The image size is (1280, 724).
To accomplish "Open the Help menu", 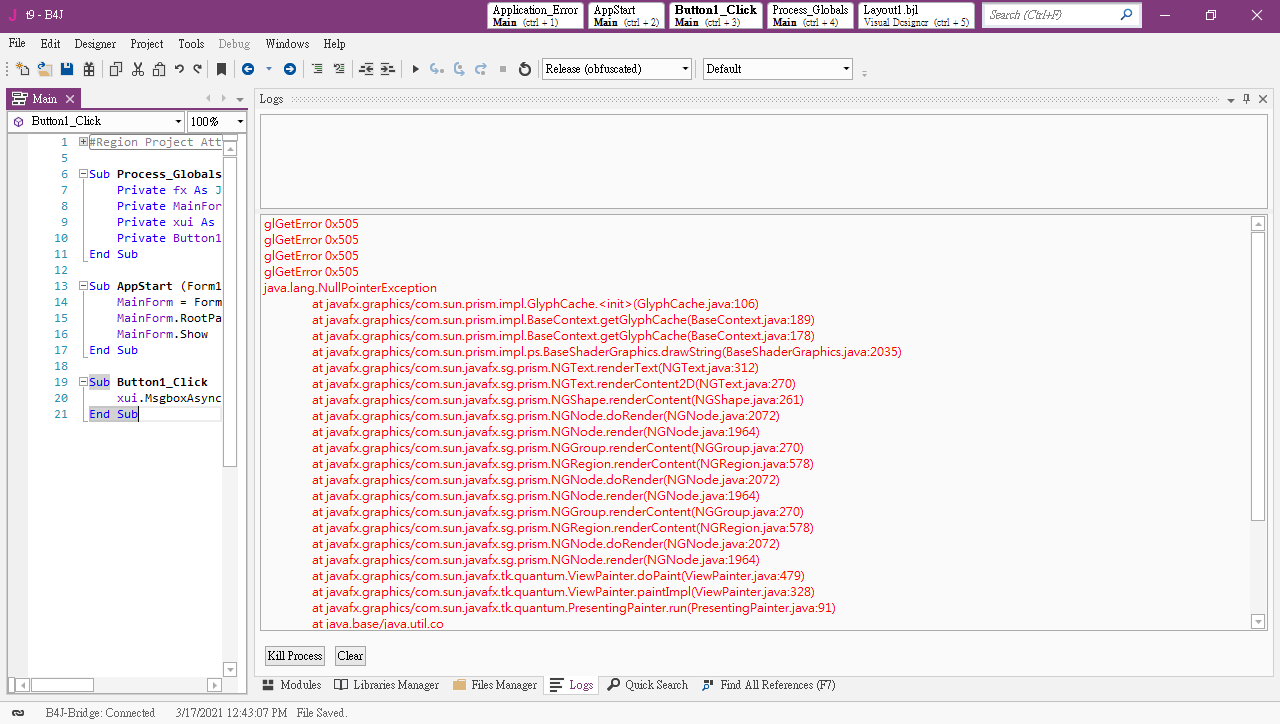I will (x=334, y=44).
